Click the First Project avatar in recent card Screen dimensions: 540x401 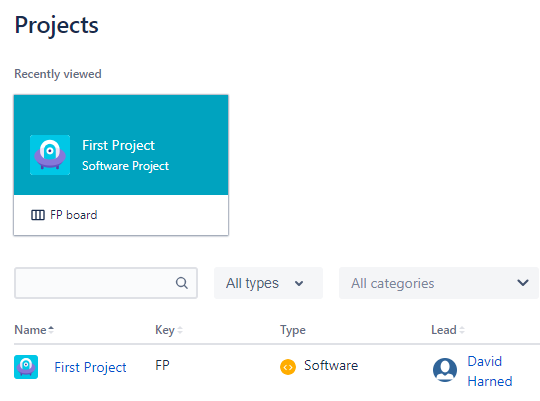click(x=50, y=155)
